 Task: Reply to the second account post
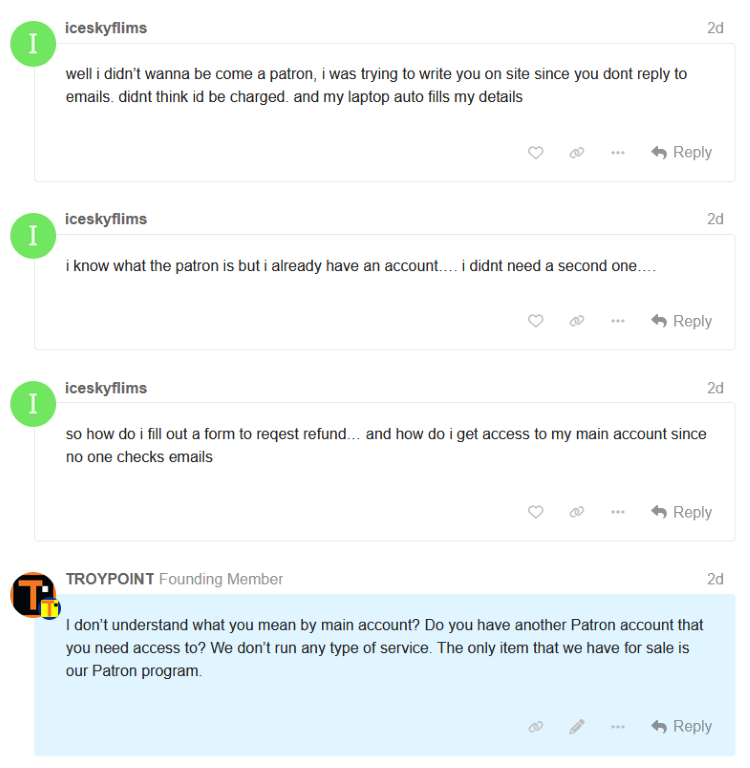[x=681, y=321]
